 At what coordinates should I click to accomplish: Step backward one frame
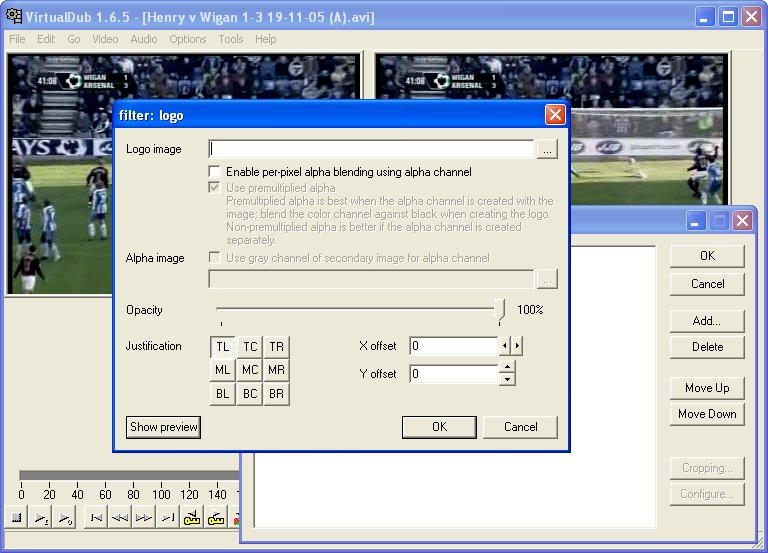coord(120,517)
